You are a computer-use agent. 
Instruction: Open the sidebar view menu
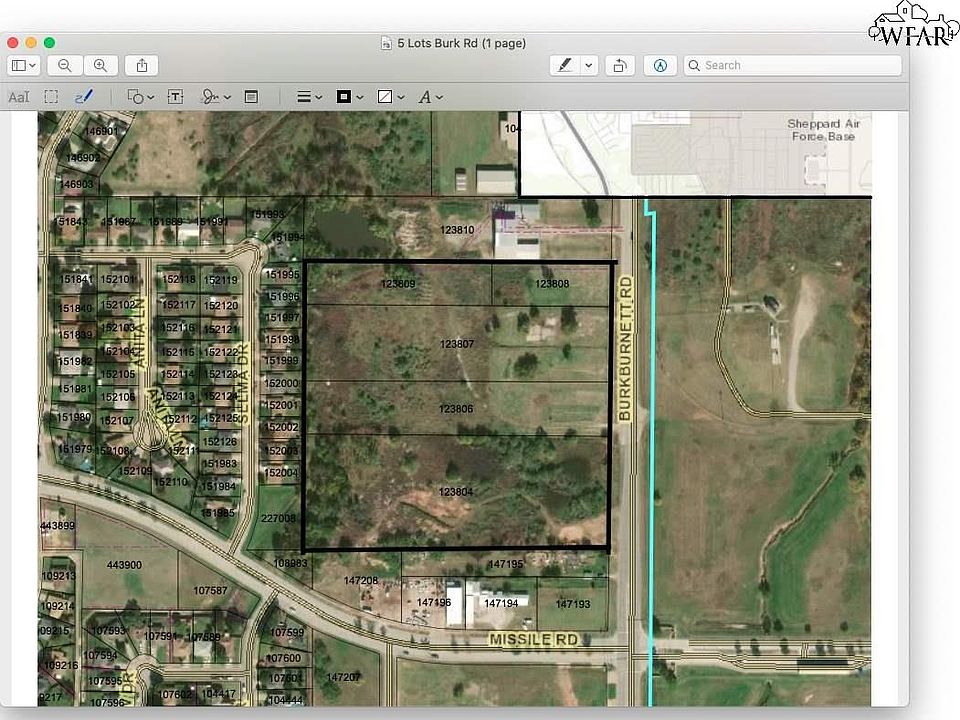[x=24, y=66]
